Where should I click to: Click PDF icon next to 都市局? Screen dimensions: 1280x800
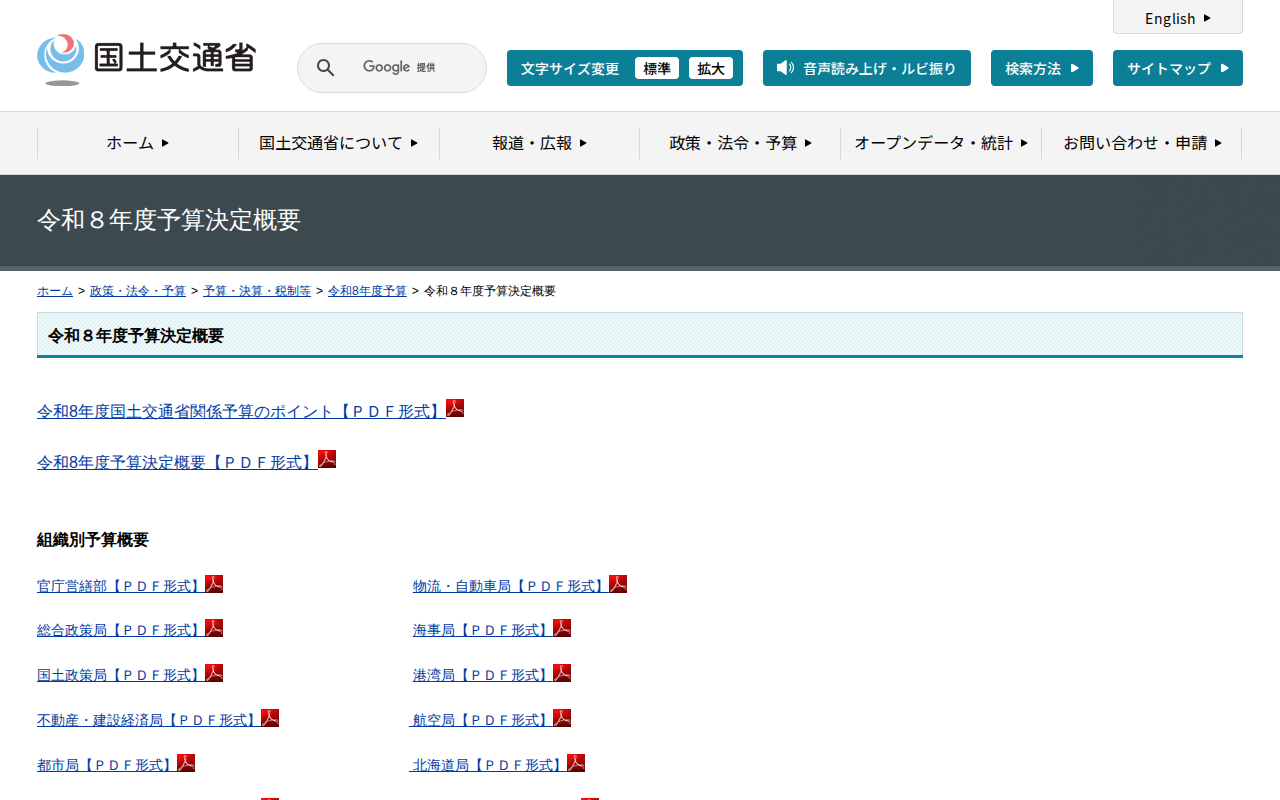pyautogui.click(x=186, y=763)
